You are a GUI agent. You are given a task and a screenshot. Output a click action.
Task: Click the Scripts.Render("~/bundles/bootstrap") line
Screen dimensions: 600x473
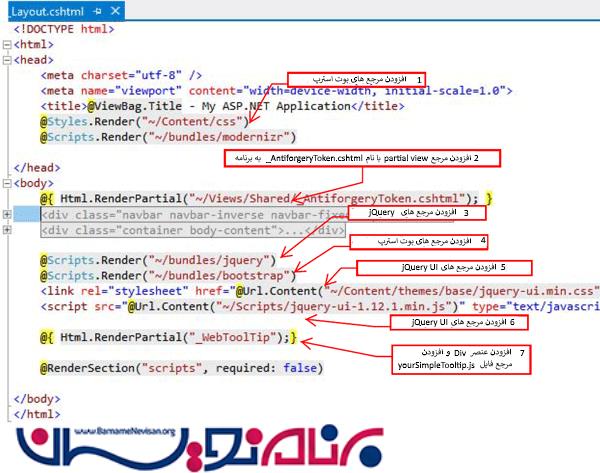click(x=168, y=276)
